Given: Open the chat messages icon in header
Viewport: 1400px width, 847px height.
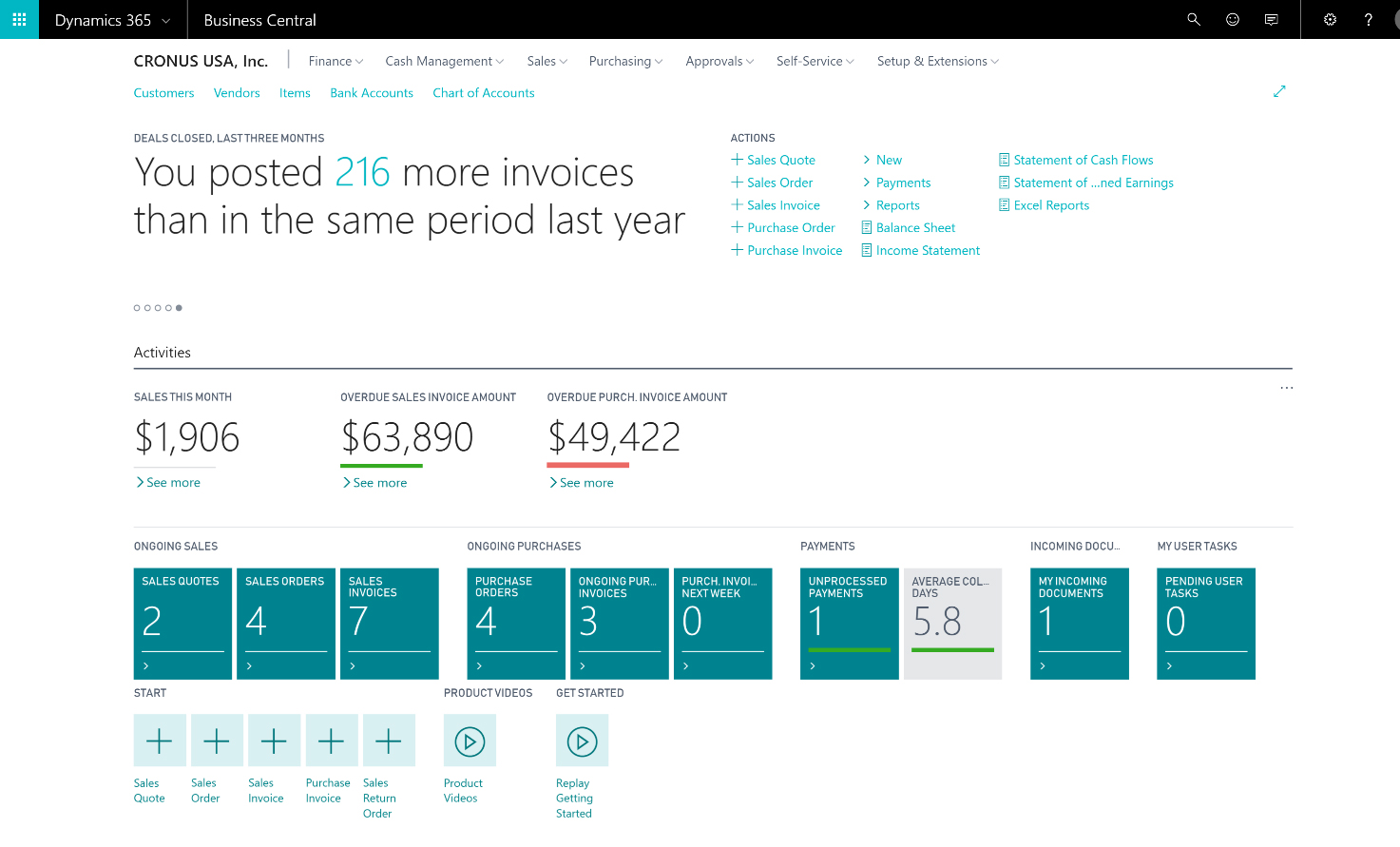Looking at the screenshot, I should pyautogui.click(x=1272, y=19).
